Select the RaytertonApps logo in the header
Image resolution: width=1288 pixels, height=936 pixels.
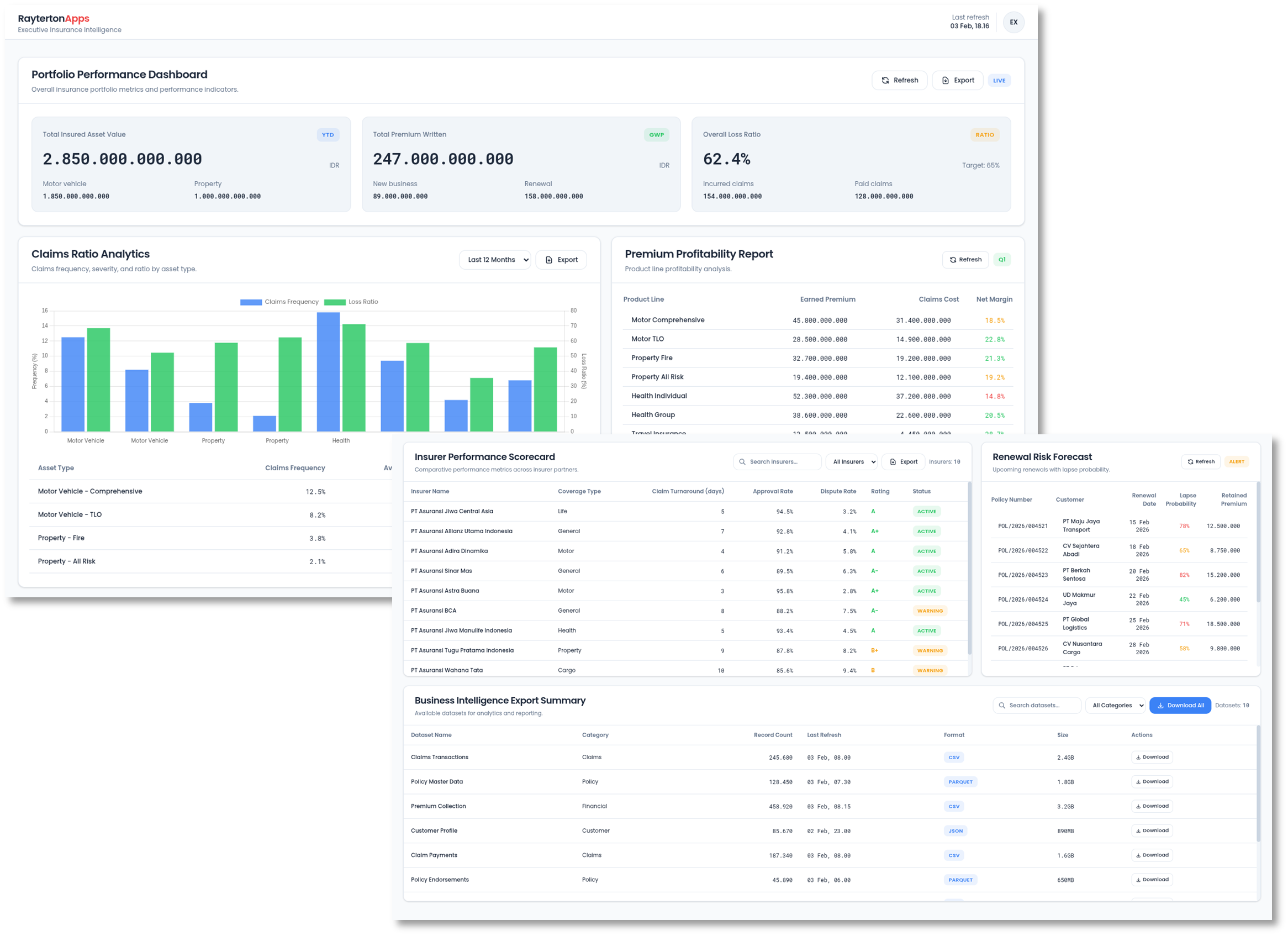pyautogui.click(x=53, y=18)
